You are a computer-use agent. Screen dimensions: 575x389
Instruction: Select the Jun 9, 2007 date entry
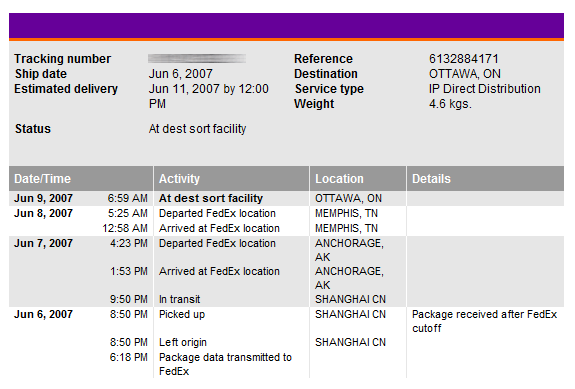[x=43, y=198]
